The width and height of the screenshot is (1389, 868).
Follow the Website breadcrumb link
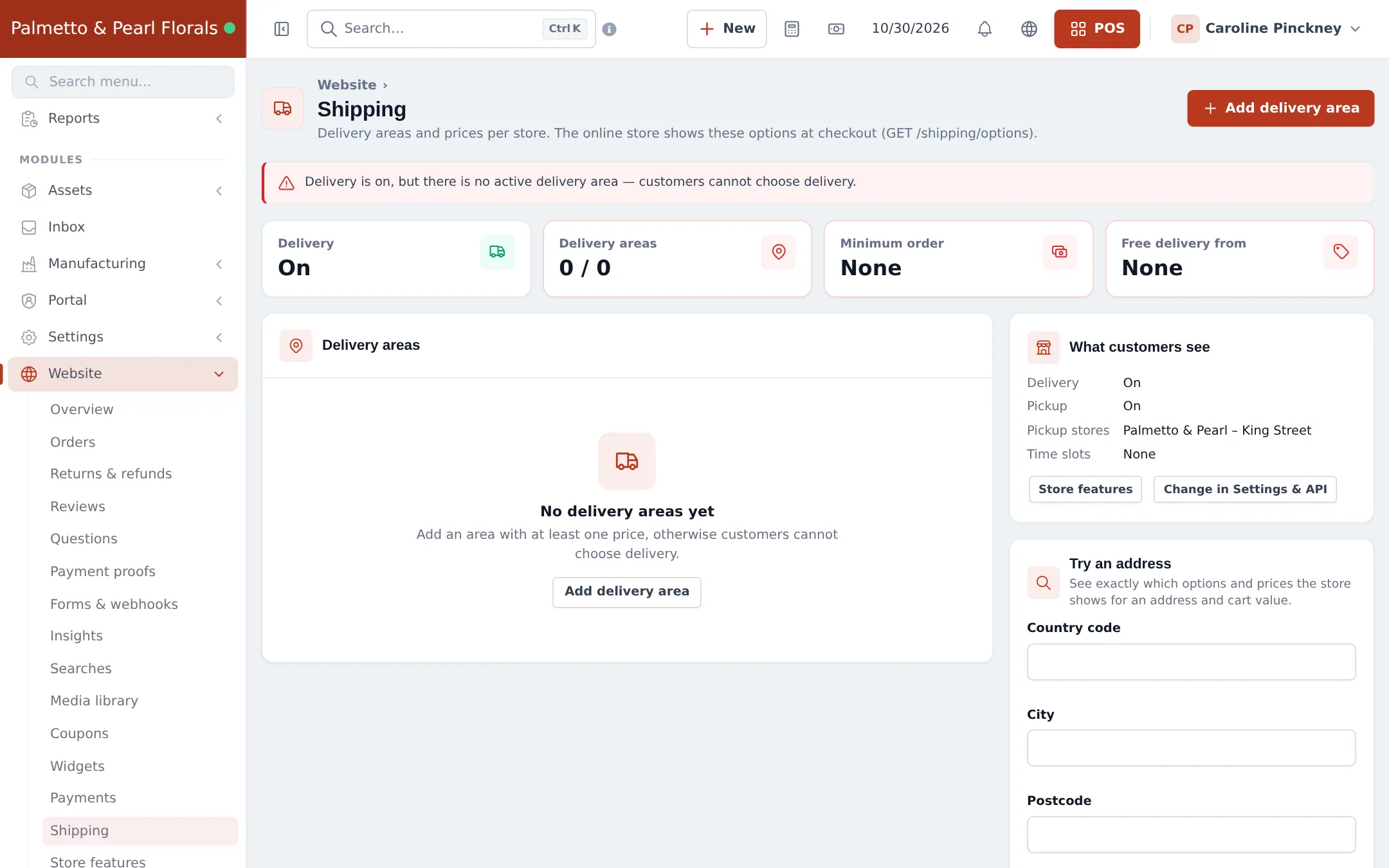[347, 85]
